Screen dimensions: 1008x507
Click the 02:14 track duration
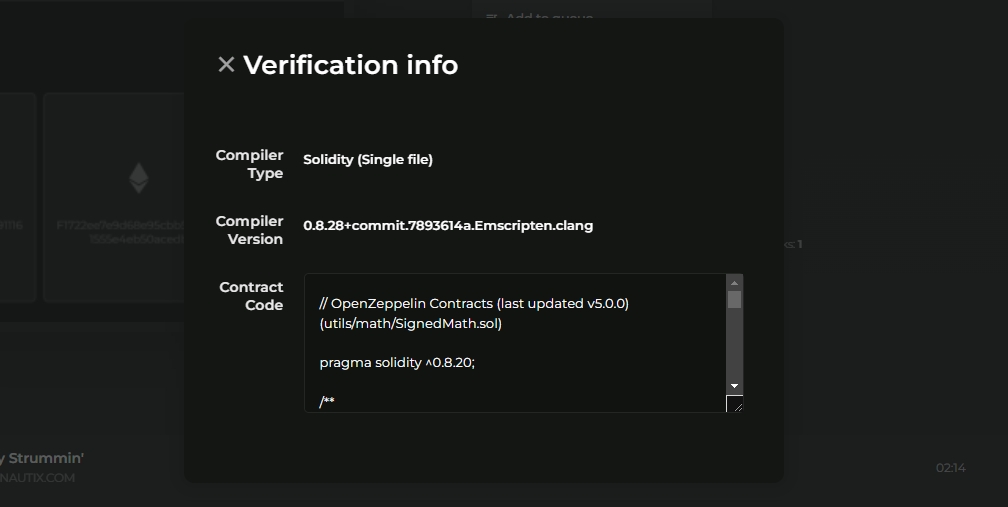[950, 468]
